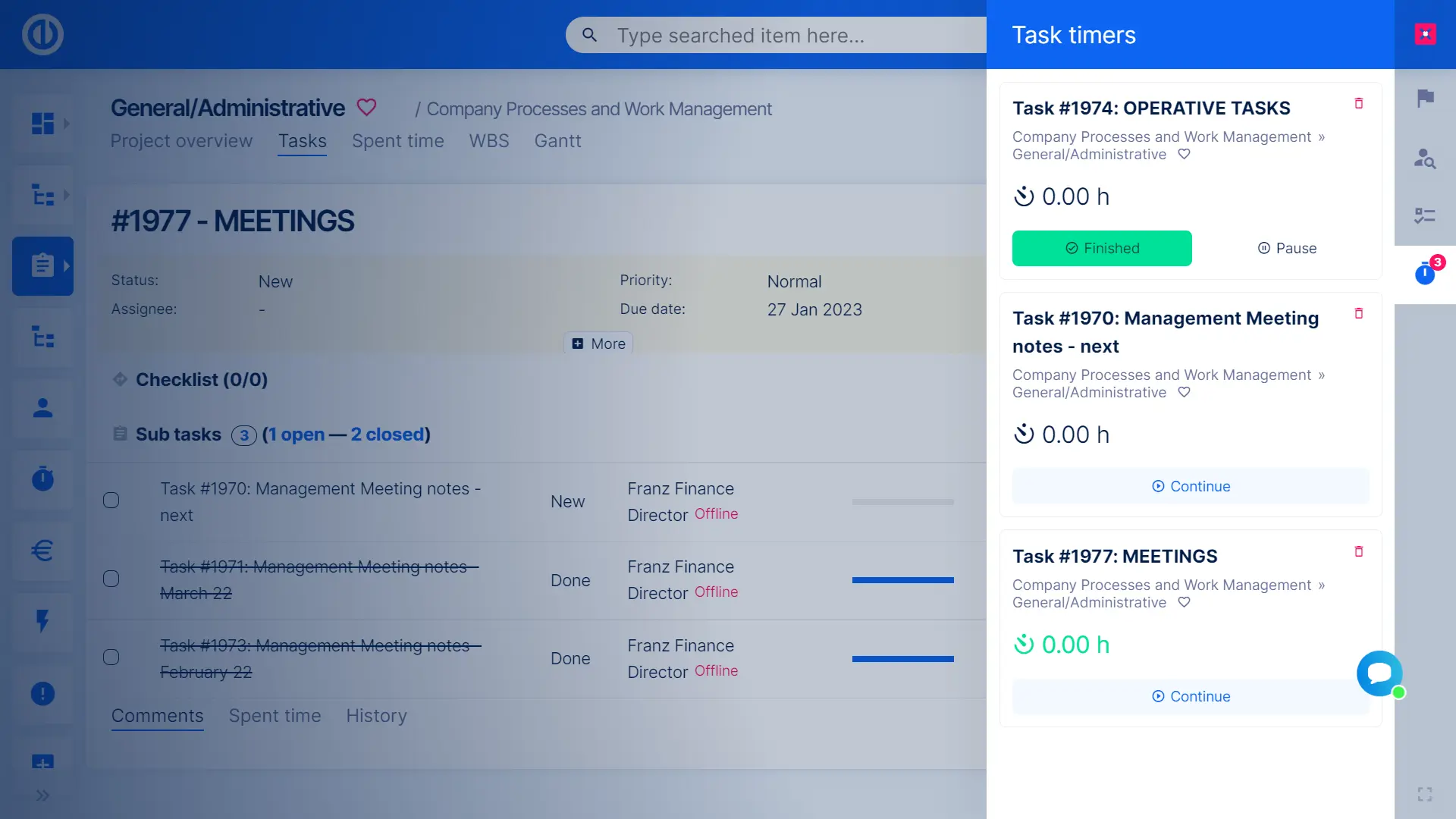Viewport: 1456px width, 819px height.
Task: Expand the More task attributes section
Action: pos(598,344)
